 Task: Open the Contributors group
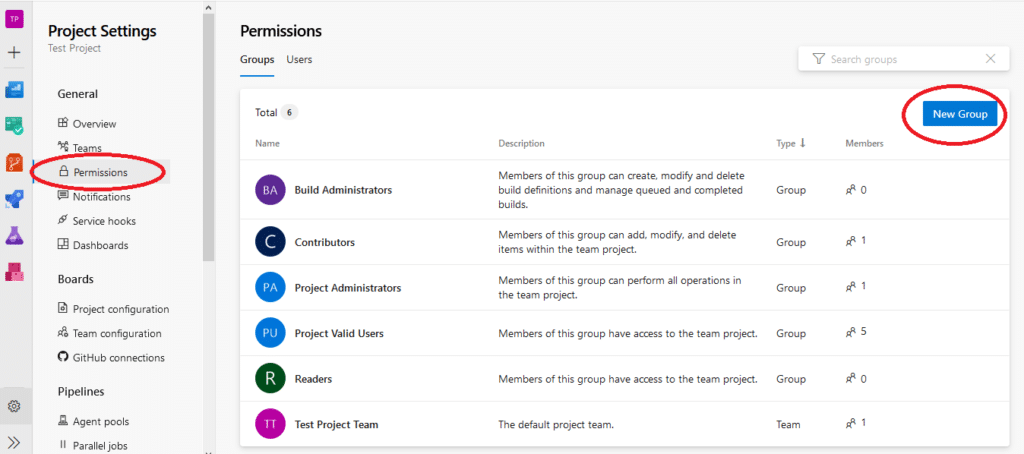325,242
